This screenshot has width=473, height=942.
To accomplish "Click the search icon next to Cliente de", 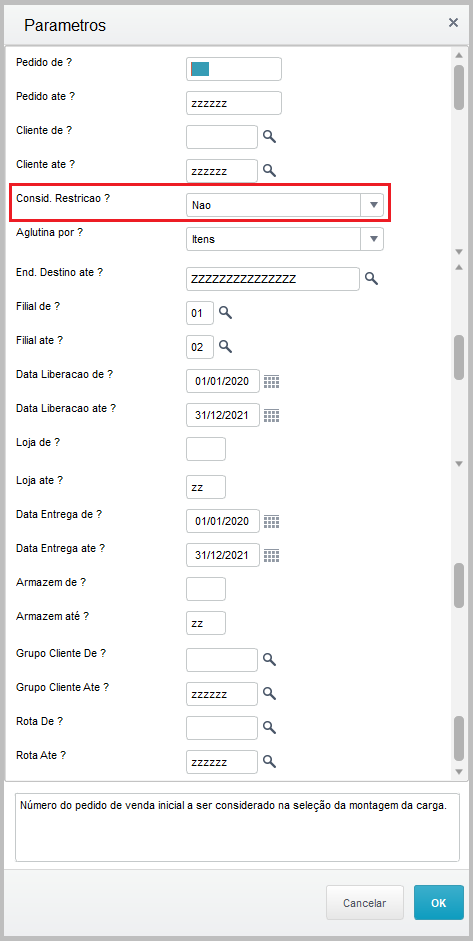I will tap(270, 137).
